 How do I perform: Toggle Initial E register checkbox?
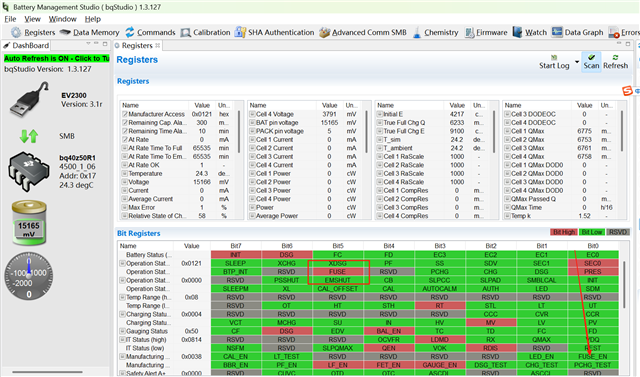pyautogui.click(x=380, y=114)
